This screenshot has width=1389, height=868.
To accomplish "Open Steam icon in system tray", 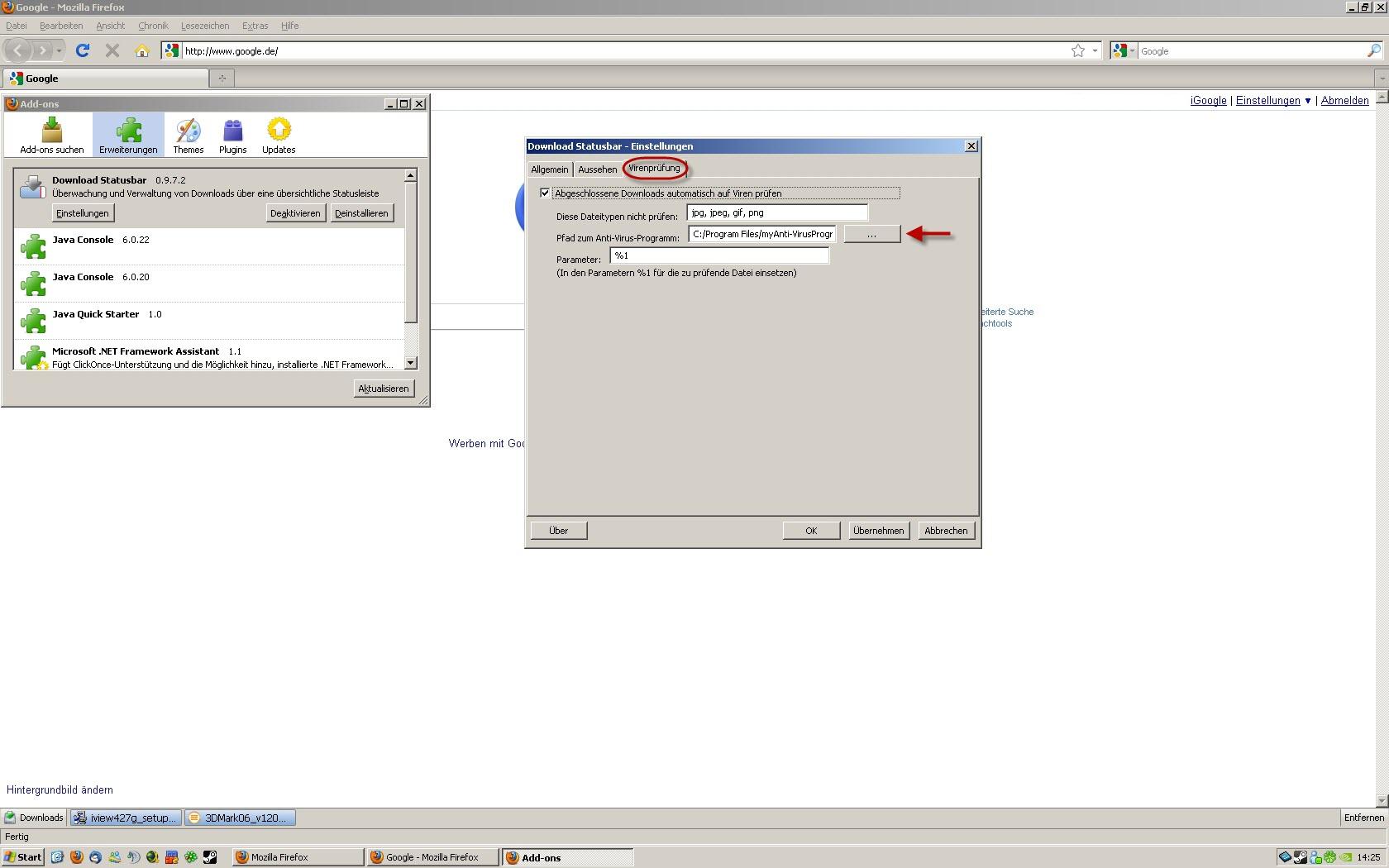I will (1300, 857).
